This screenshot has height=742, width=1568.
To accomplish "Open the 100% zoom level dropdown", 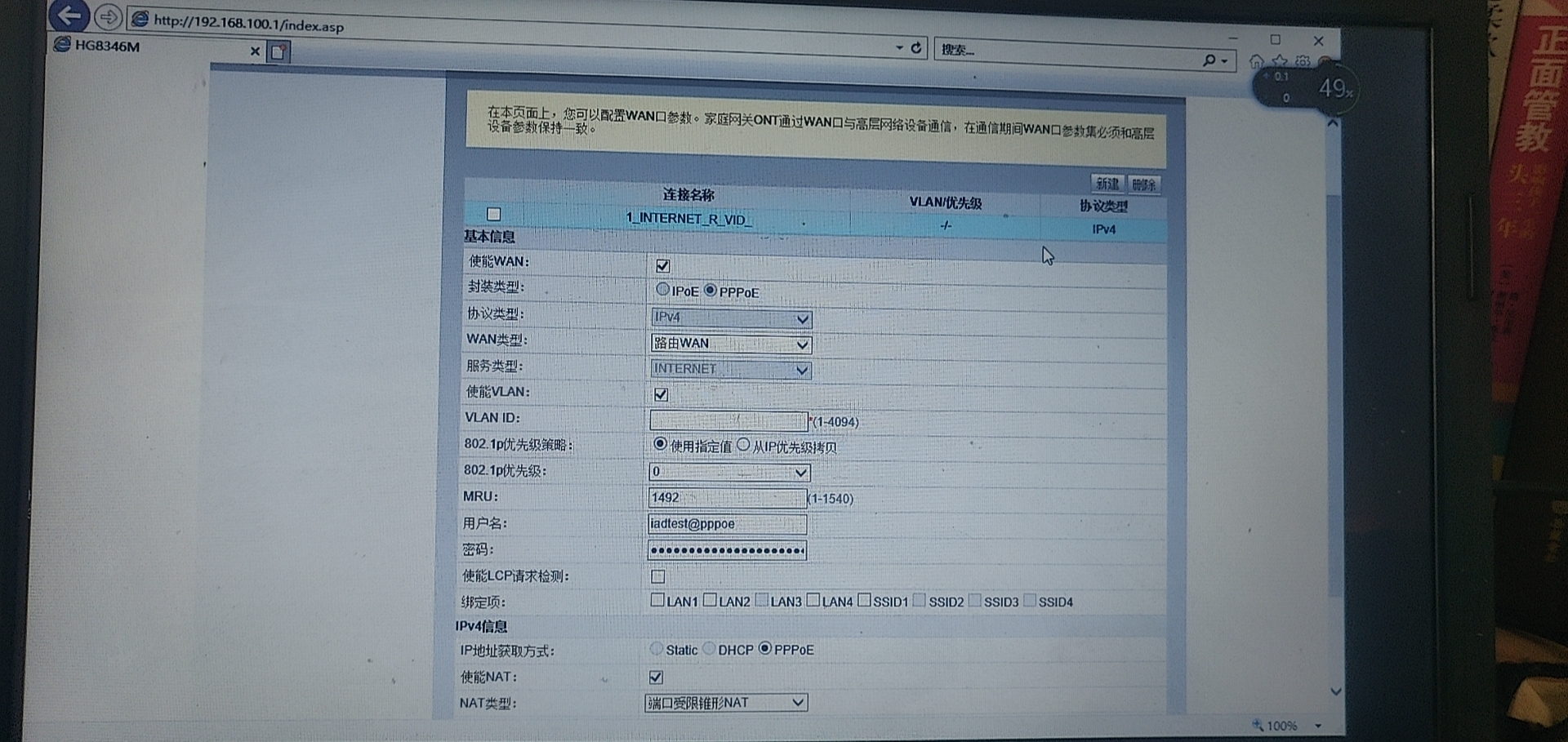I will pyautogui.click(x=1318, y=726).
